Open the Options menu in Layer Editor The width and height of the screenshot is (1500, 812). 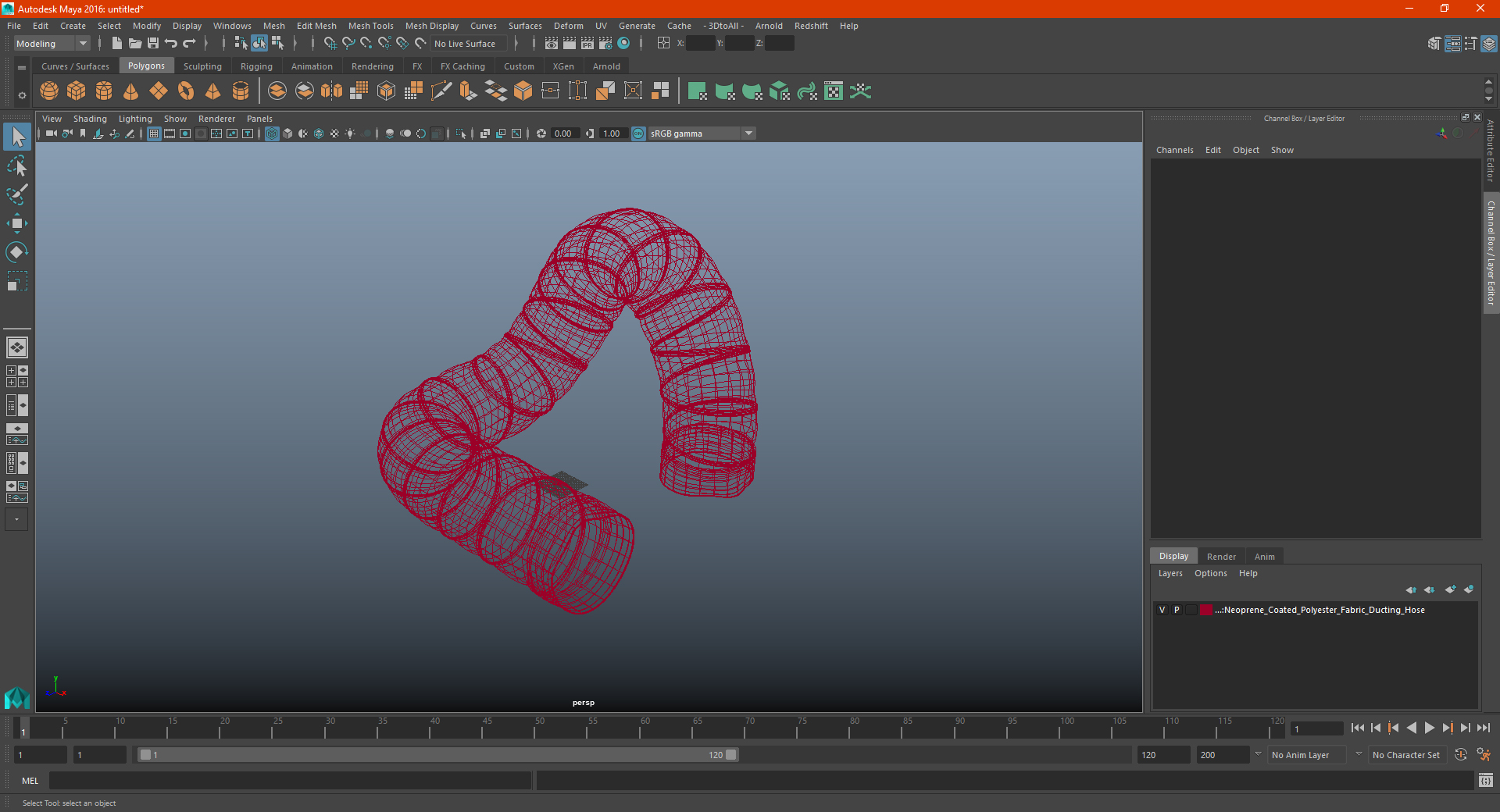[x=1210, y=573]
